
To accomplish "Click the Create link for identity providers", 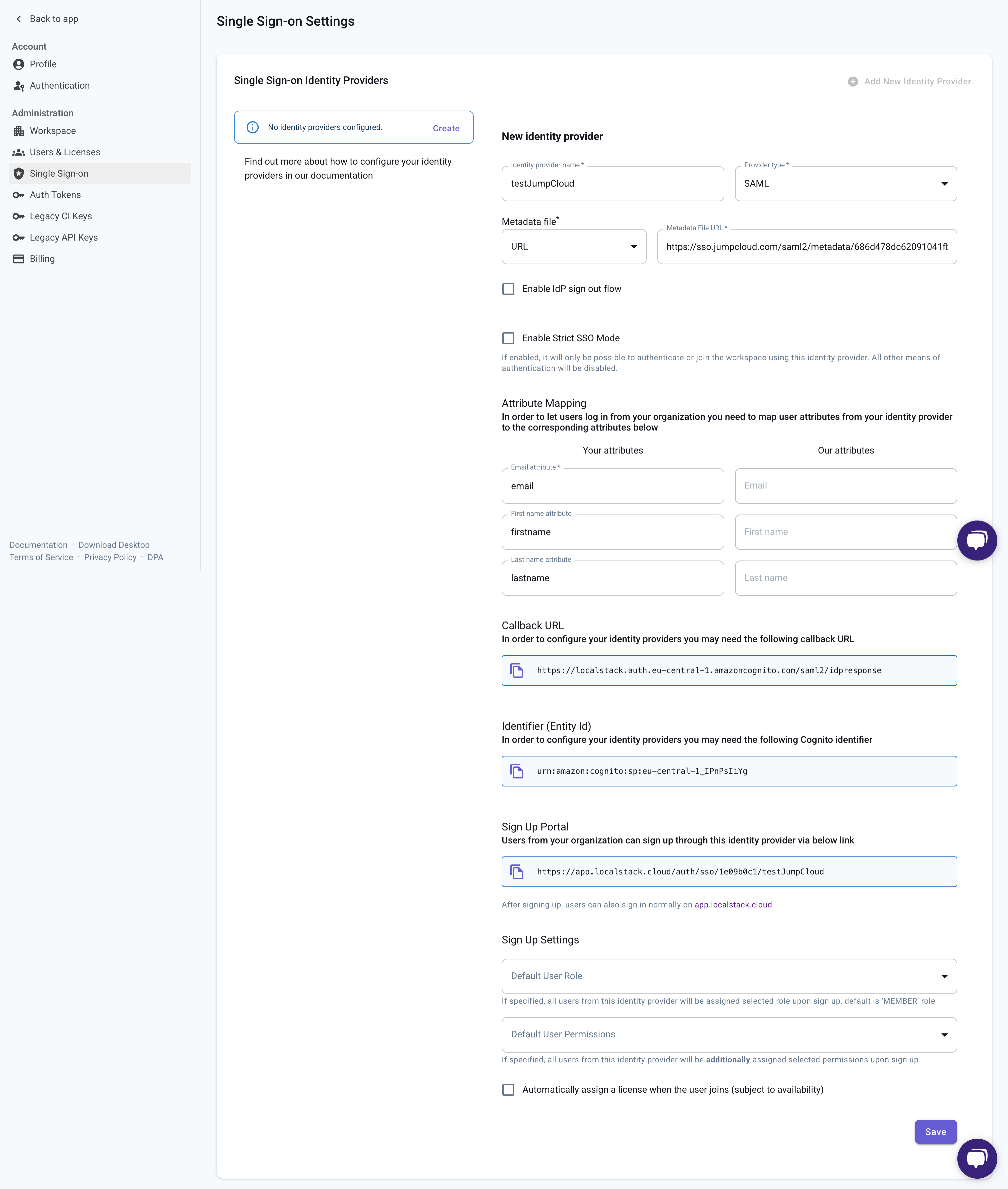I will 446,128.
